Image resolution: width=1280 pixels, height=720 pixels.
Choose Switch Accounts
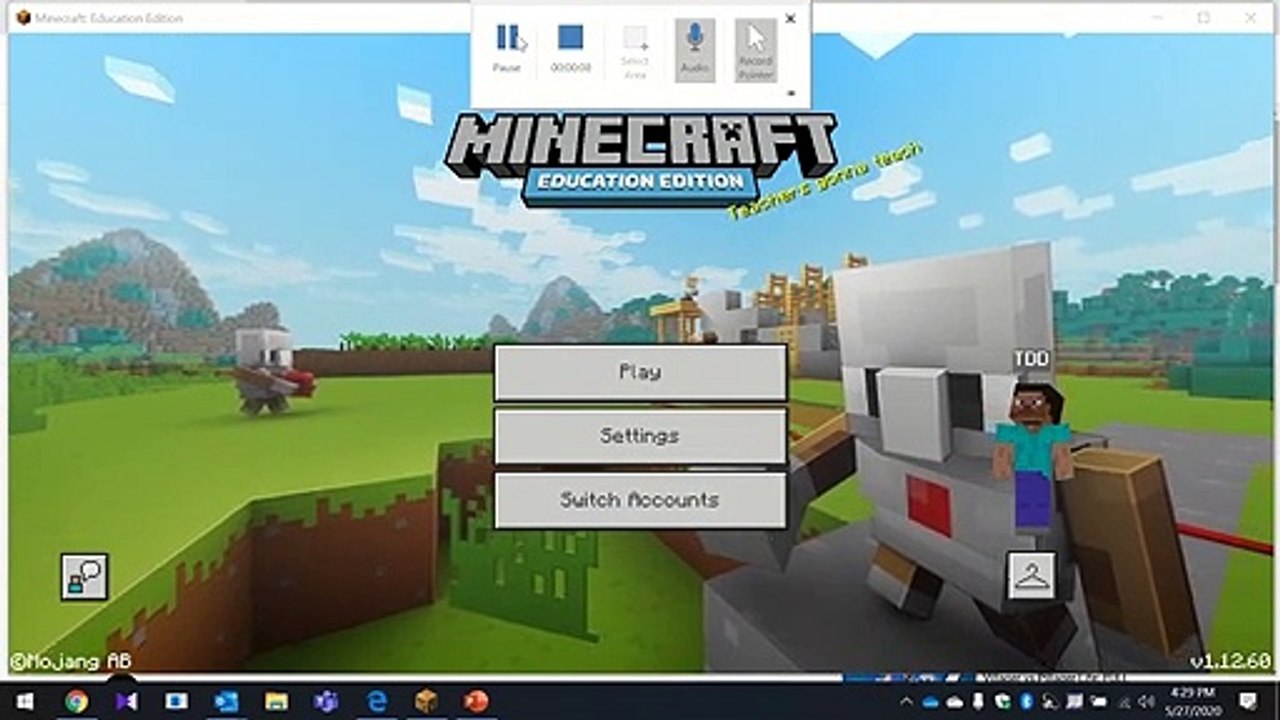tap(640, 500)
